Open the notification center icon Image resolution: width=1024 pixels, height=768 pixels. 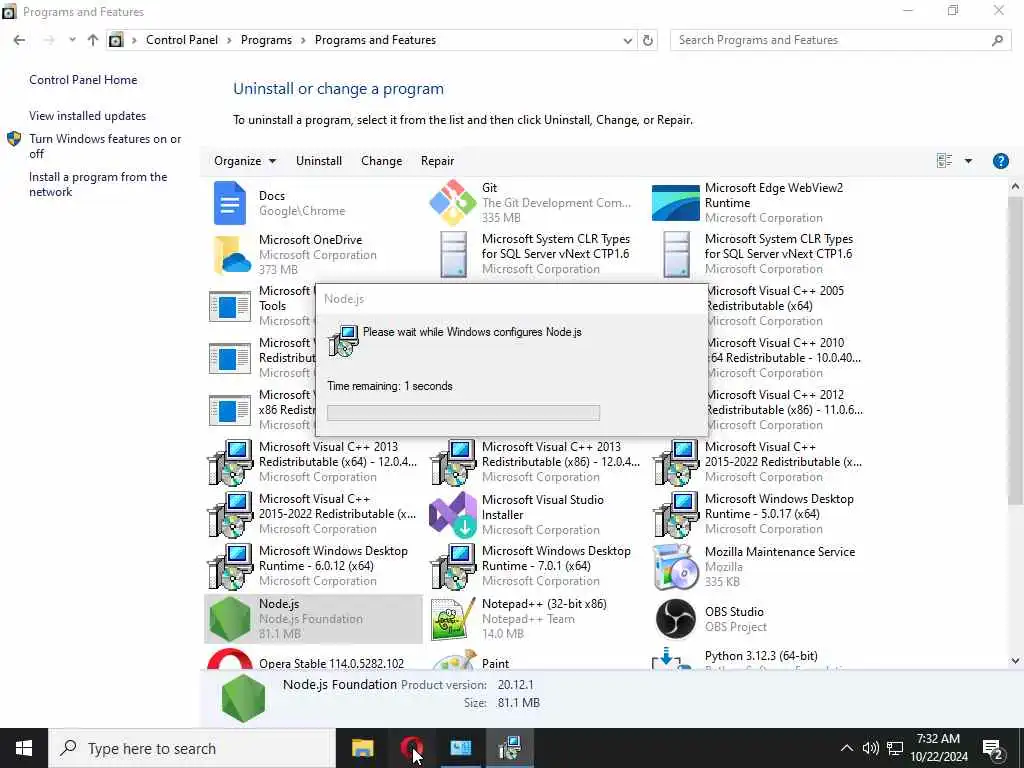tap(993, 748)
